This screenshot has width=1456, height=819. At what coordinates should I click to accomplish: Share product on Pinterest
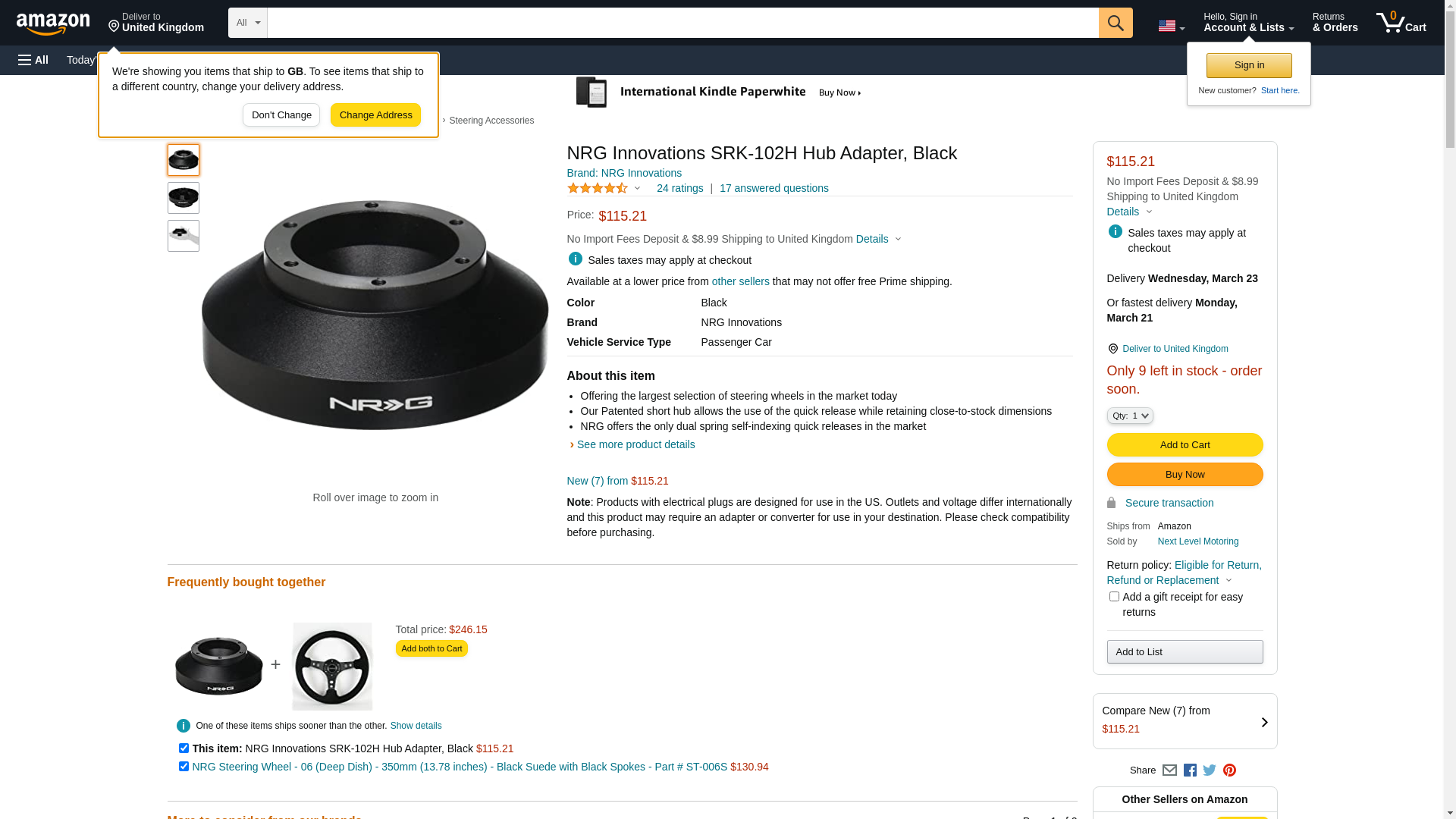click(x=1229, y=770)
